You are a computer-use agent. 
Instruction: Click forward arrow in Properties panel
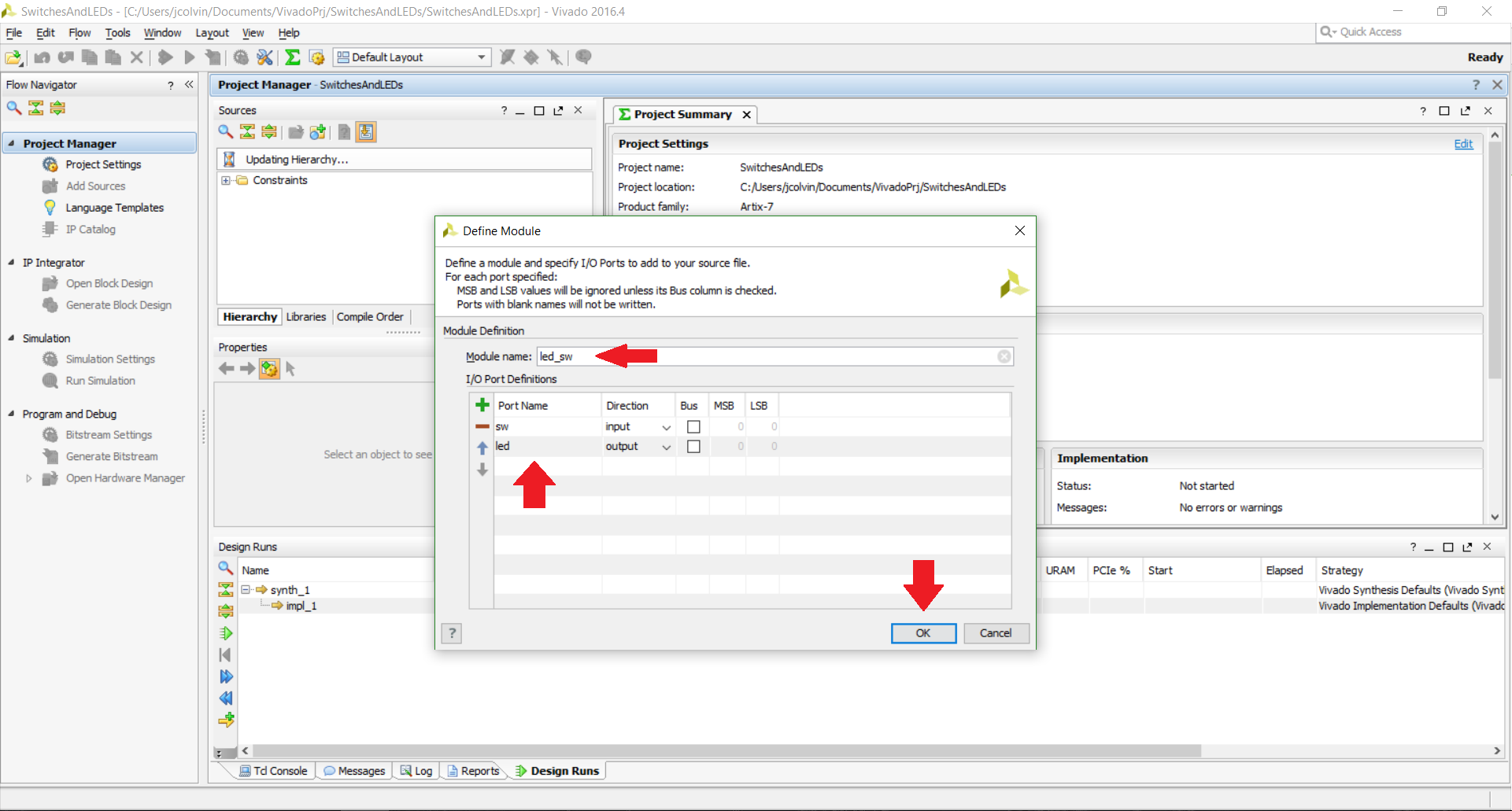coord(247,368)
